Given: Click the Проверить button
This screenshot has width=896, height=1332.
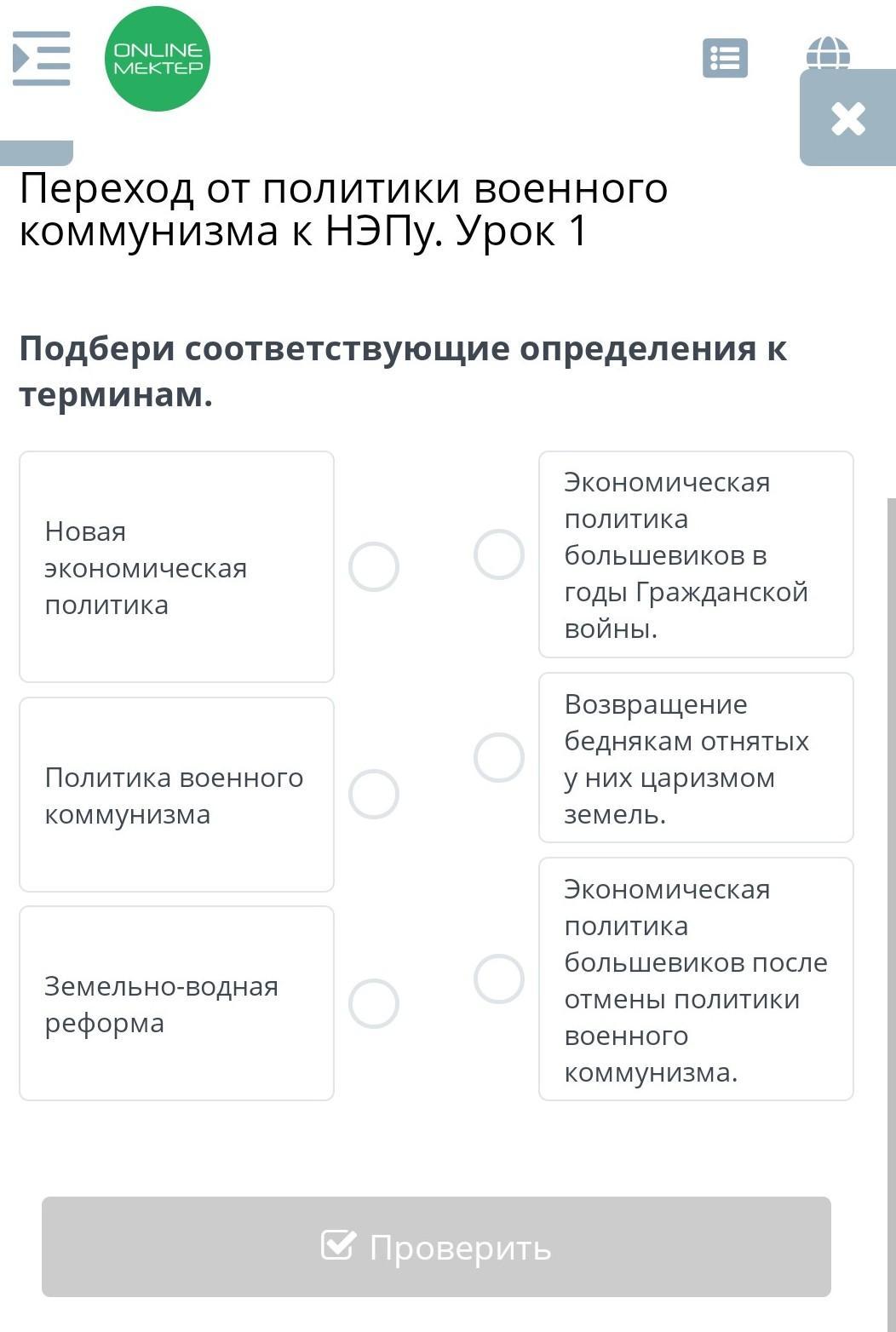Looking at the screenshot, I should coord(436,1247).
